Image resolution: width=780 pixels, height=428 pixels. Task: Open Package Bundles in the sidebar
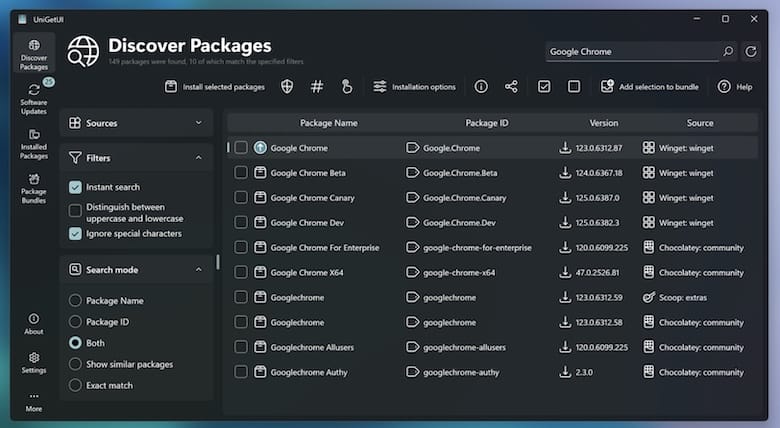tap(34, 188)
